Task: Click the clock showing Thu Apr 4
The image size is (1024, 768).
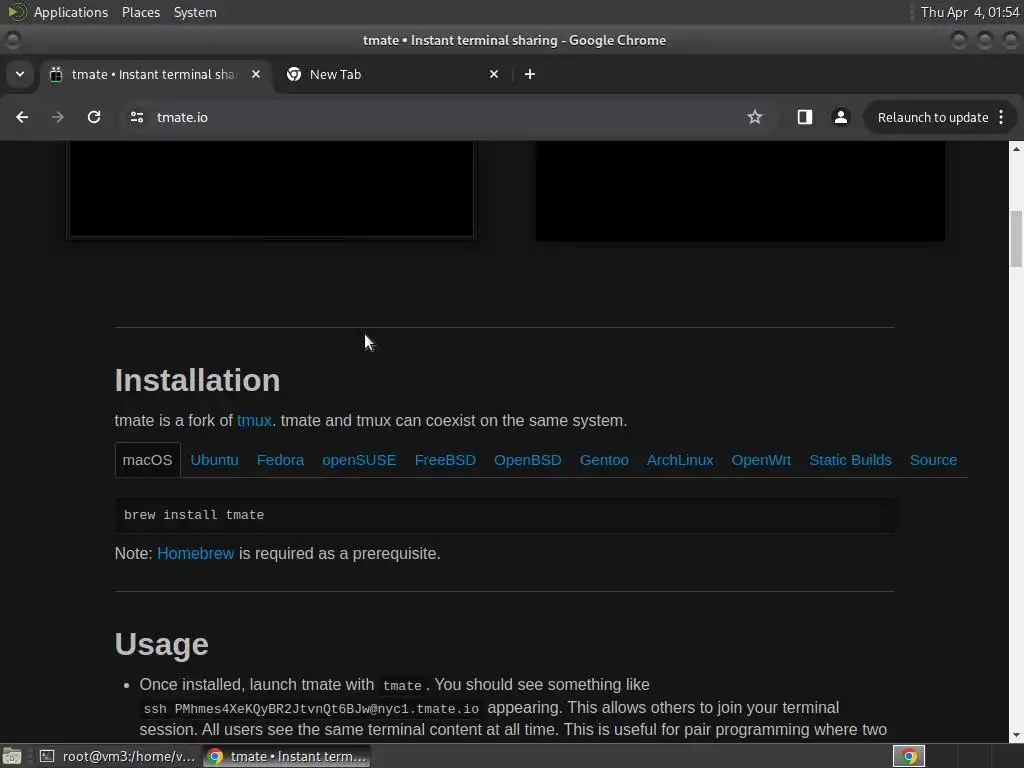Action: [970, 12]
